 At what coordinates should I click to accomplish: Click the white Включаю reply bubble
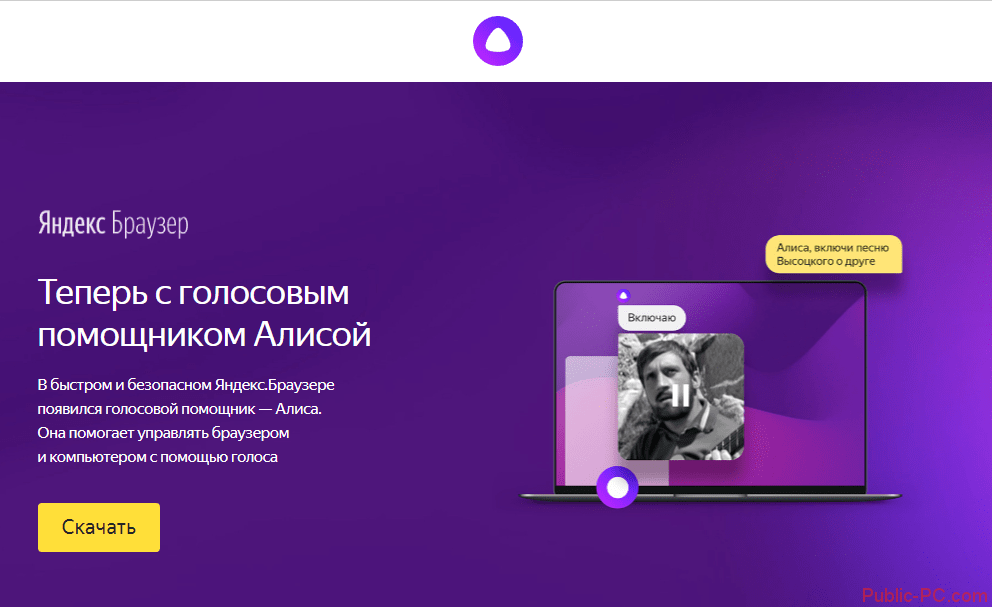click(x=651, y=319)
